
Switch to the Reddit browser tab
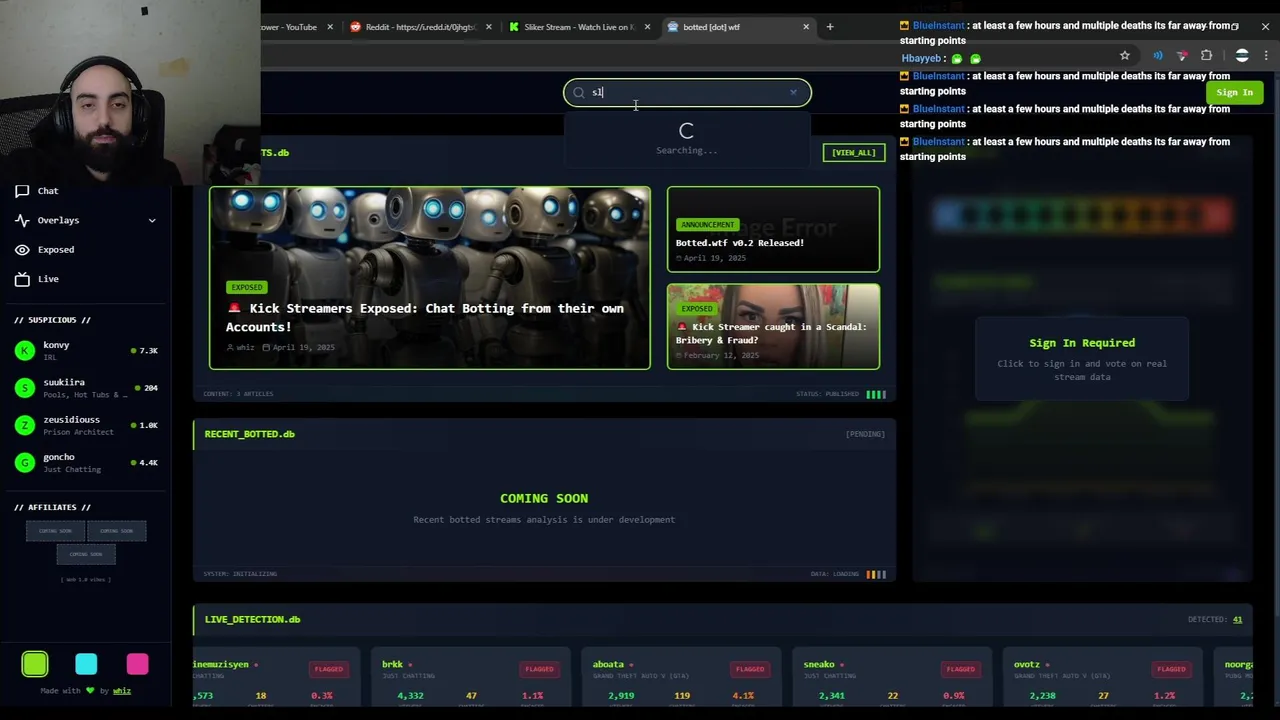click(420, 27)
